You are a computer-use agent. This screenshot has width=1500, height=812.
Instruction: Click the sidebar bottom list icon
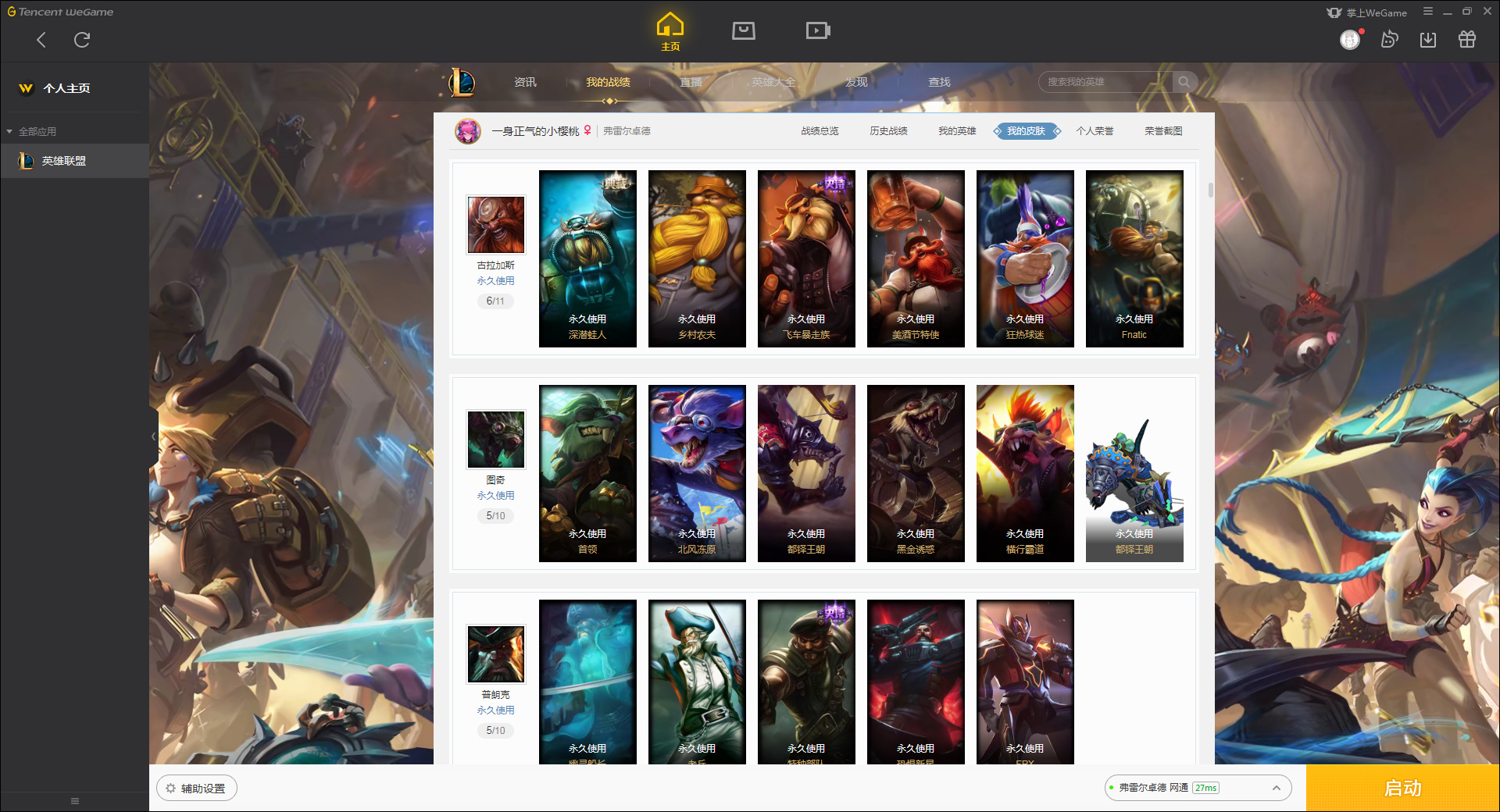tap(75, 801)
